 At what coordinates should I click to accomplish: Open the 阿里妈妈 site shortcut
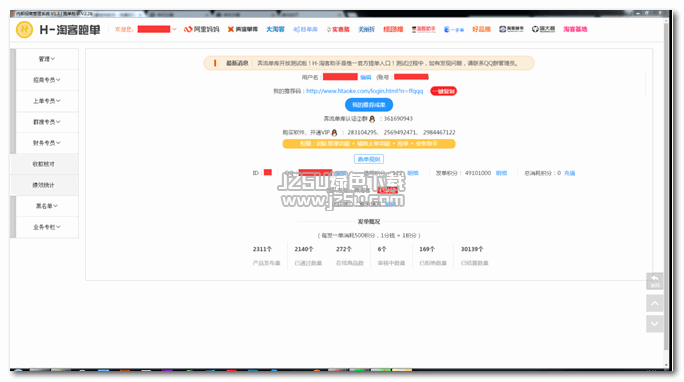(202, 29)
